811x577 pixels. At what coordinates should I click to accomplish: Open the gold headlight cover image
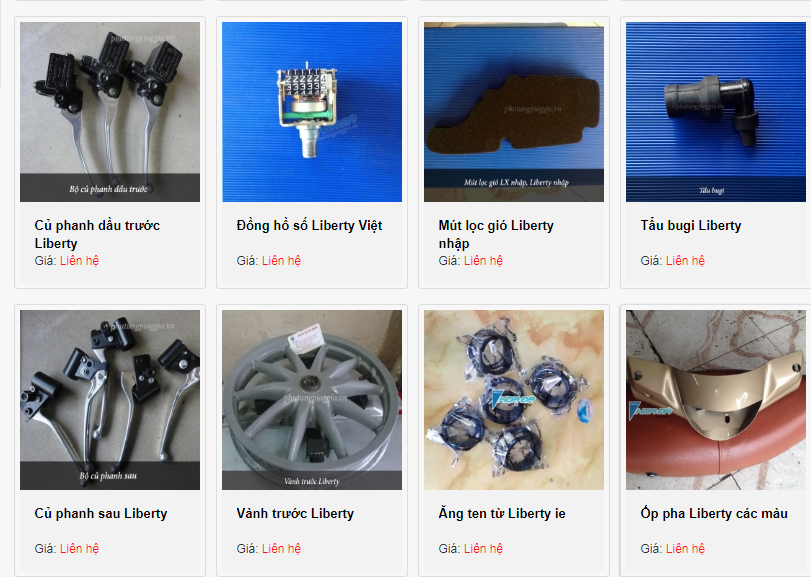pyautogui.click(x=716, y=400)
